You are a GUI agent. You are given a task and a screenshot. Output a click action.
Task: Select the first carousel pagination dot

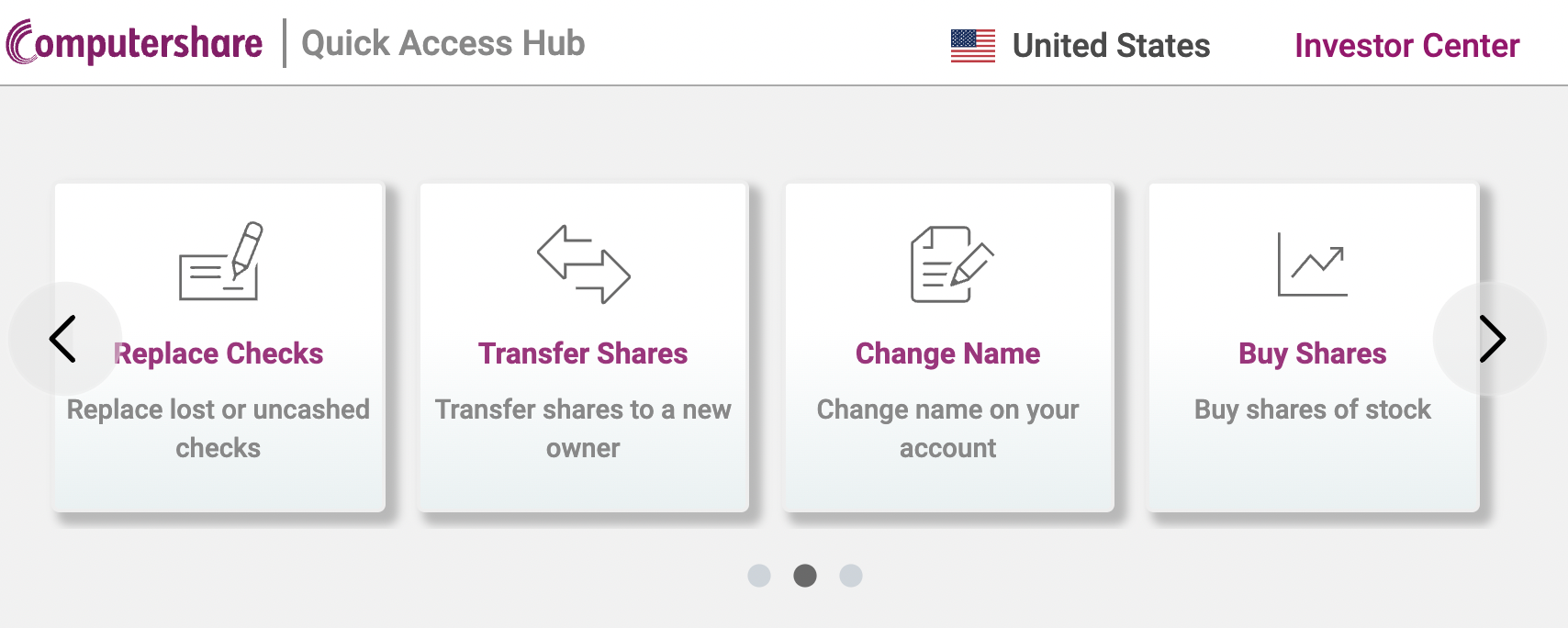coord(759,576)
